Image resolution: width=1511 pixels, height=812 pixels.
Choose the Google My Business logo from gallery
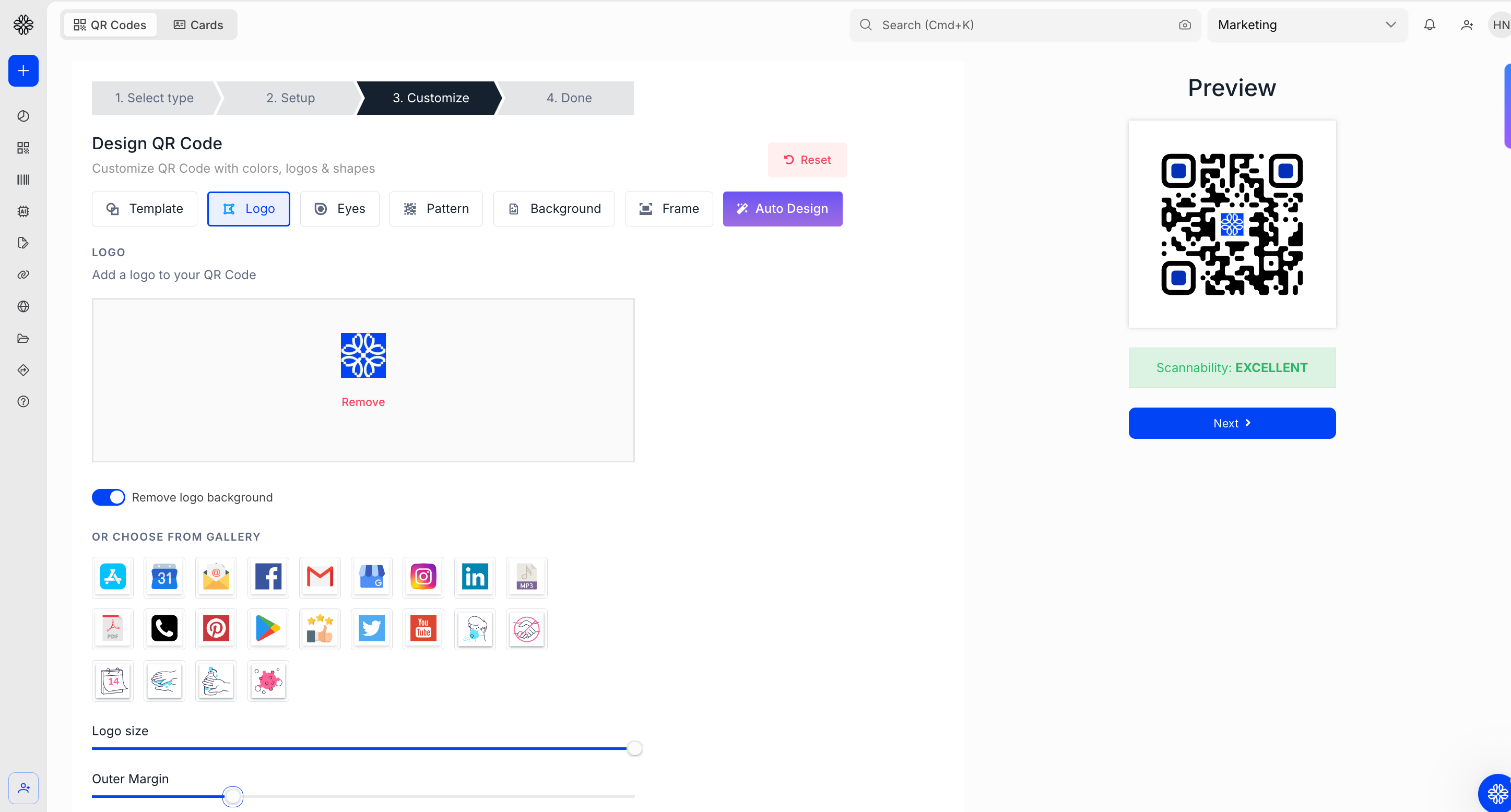pos(371,577)
